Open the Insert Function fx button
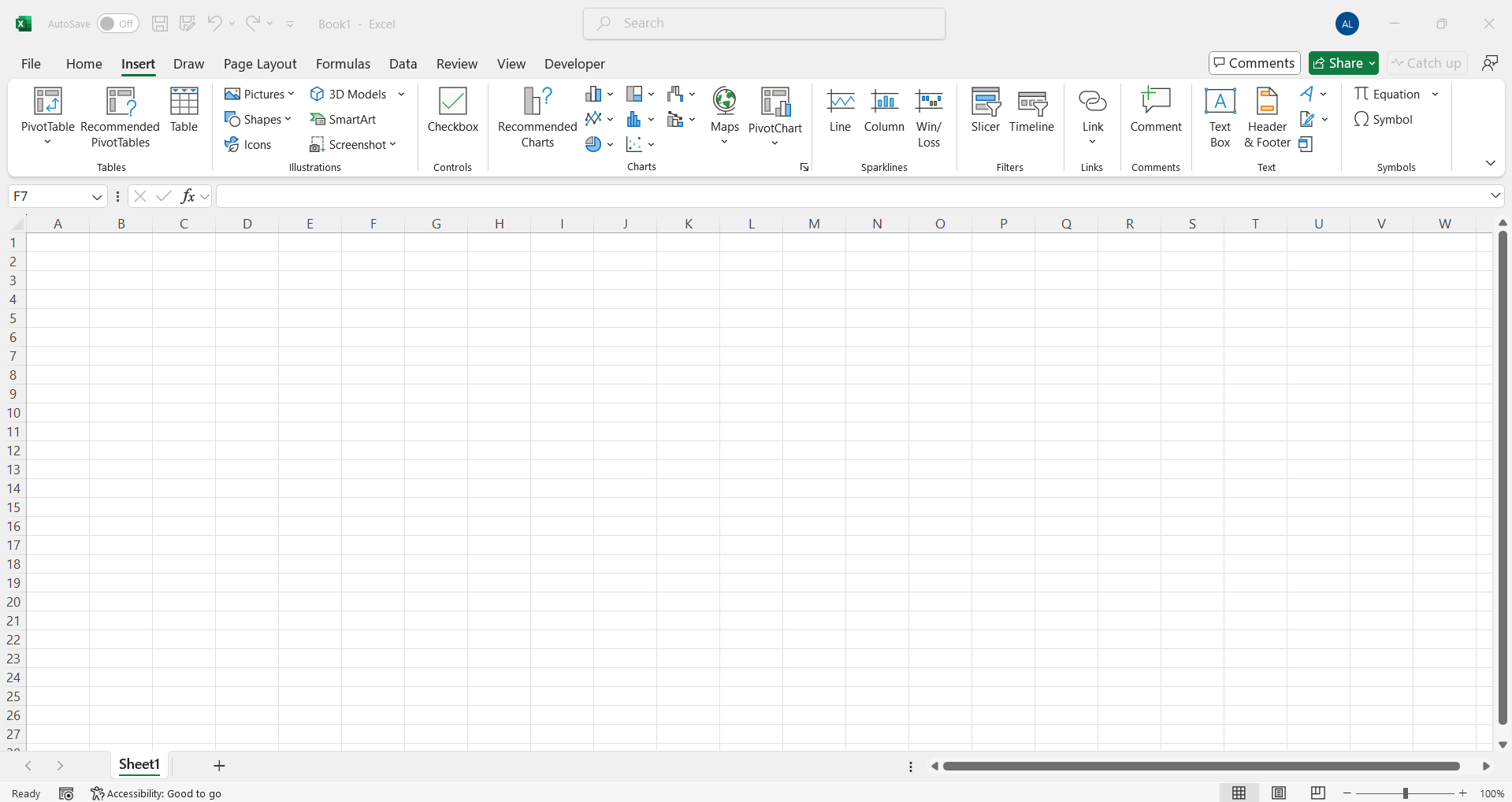Screen dimensions: 1512x802 click(188, 196)
